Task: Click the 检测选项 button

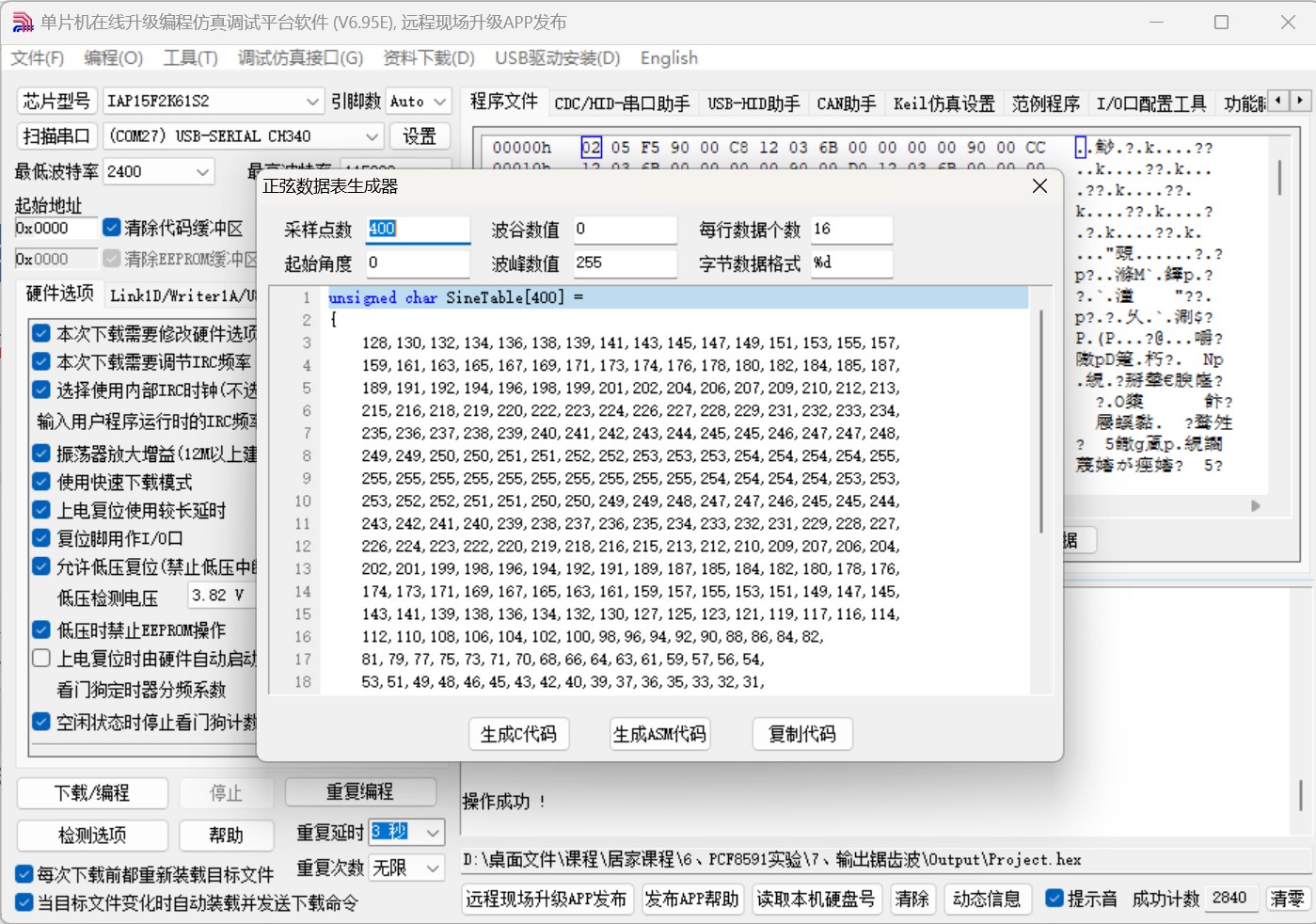Action: [92, 835]
